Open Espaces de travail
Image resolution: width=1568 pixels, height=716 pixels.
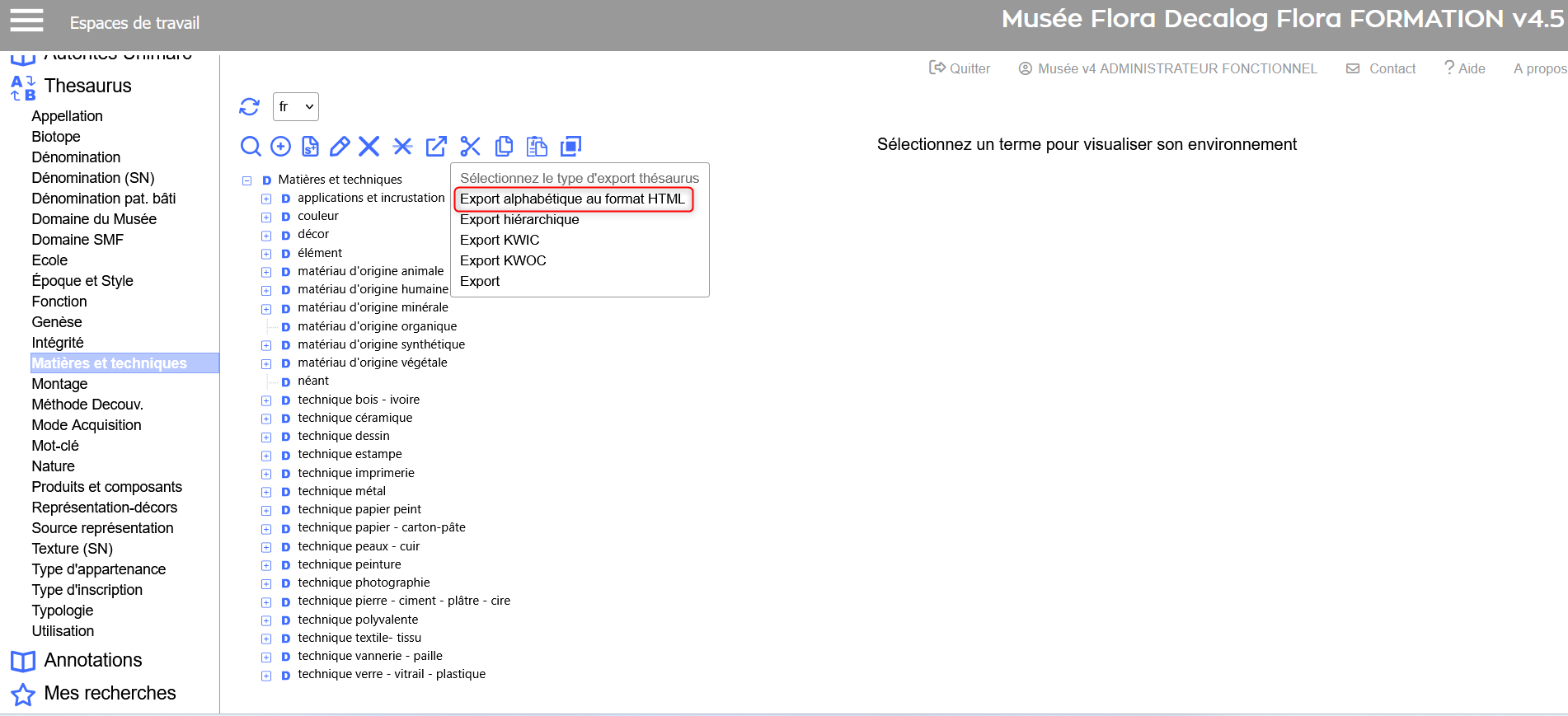(x=134, y=23)
